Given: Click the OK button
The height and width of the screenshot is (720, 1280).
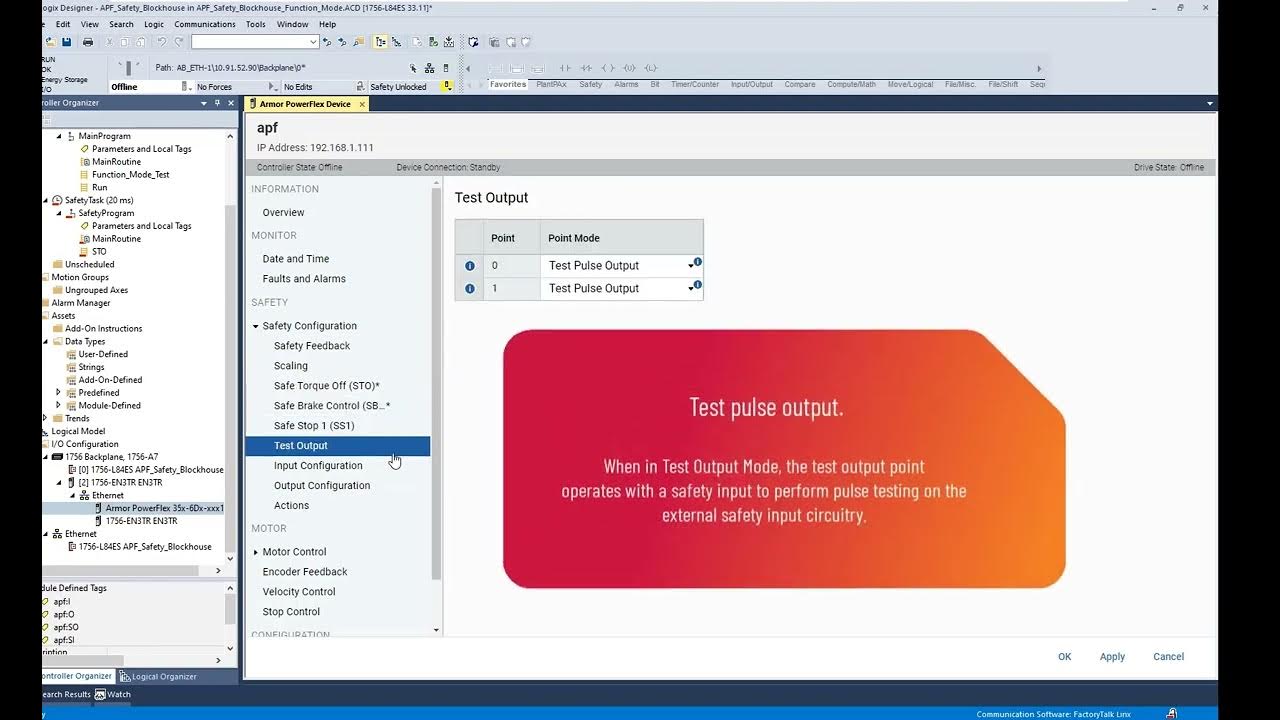Looking at the screenshot, I should (x=1064, y=657).
